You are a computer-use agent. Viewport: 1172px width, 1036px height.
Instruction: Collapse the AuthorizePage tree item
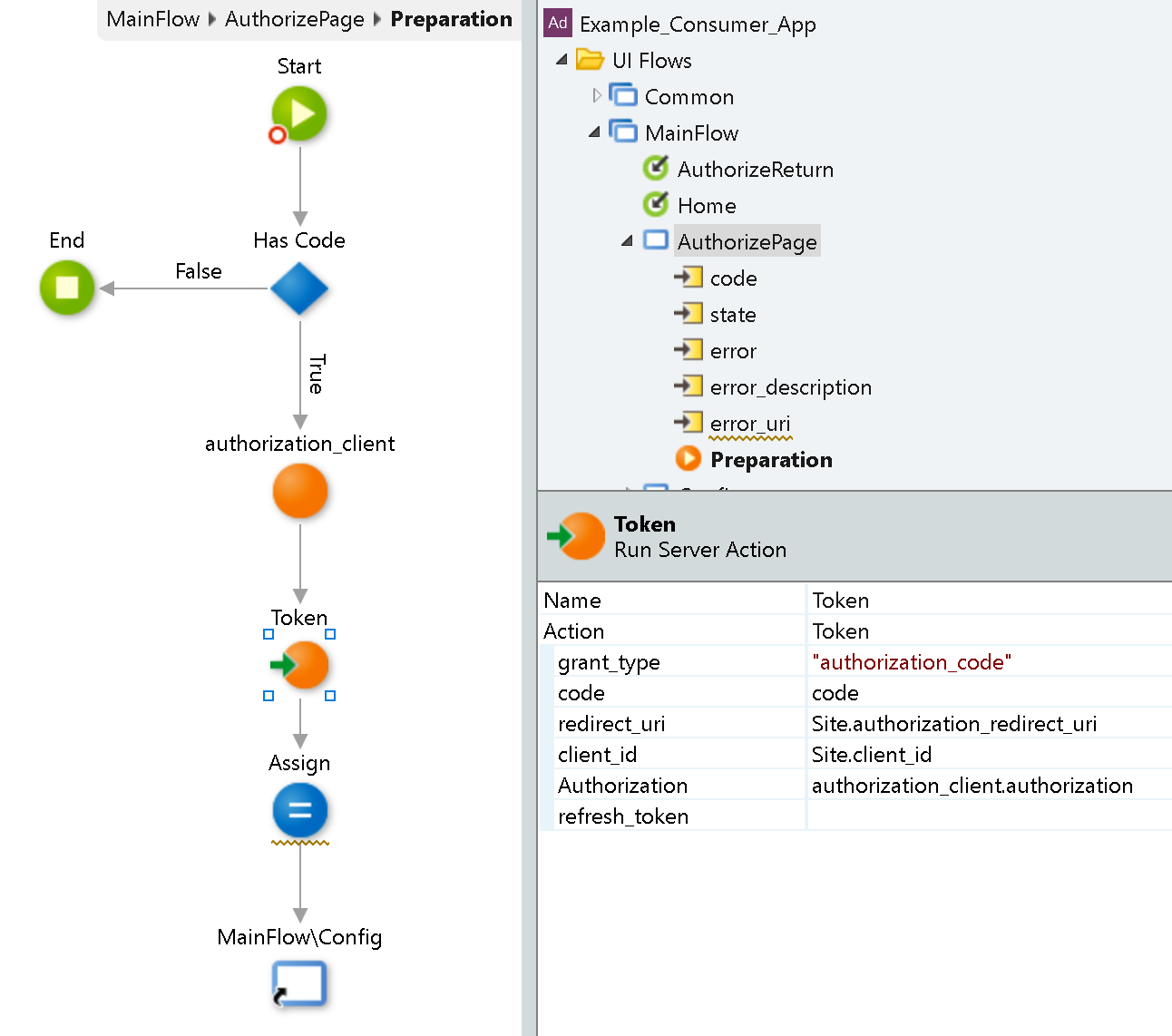coord(626,240)
